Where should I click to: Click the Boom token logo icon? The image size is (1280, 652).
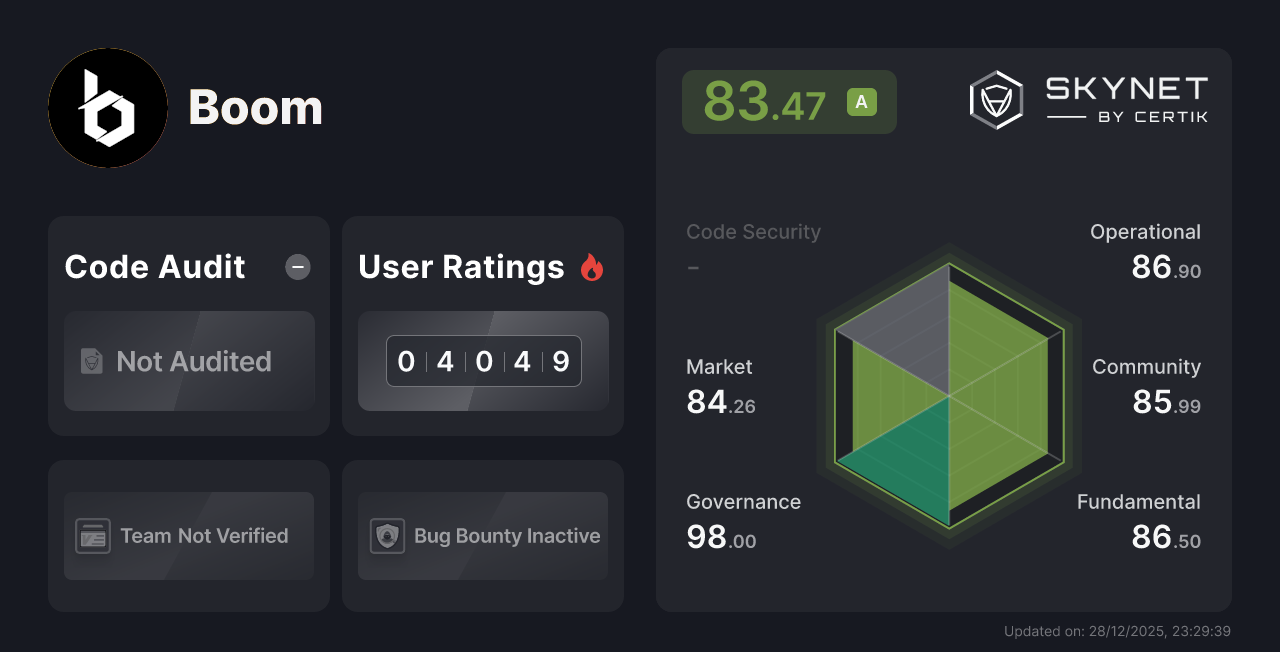(x=108, y=108)
